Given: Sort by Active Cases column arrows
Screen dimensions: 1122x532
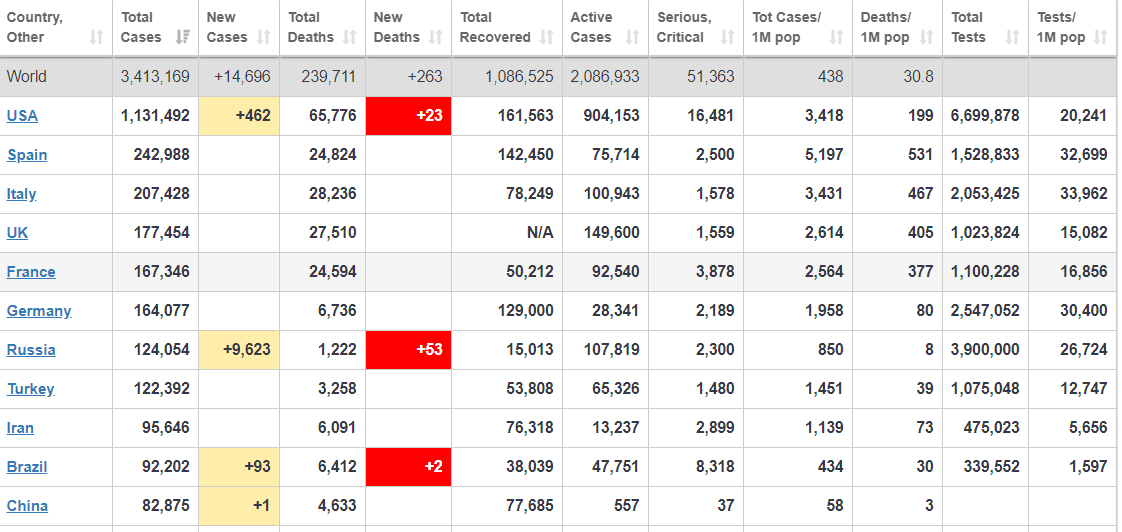Looking at the screenshot, I should (633, 37).
